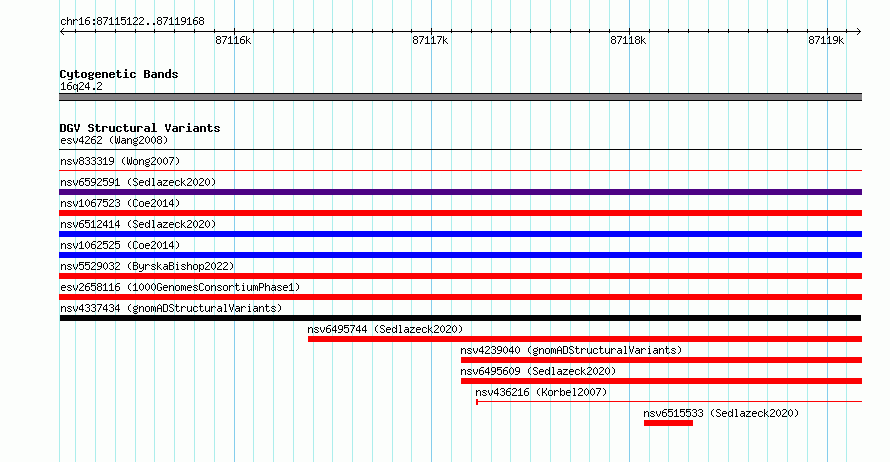890x462 pixels.
Task: Open variant nsv6495609 (Sedlazeck2020) label
Action: point(538,371)
